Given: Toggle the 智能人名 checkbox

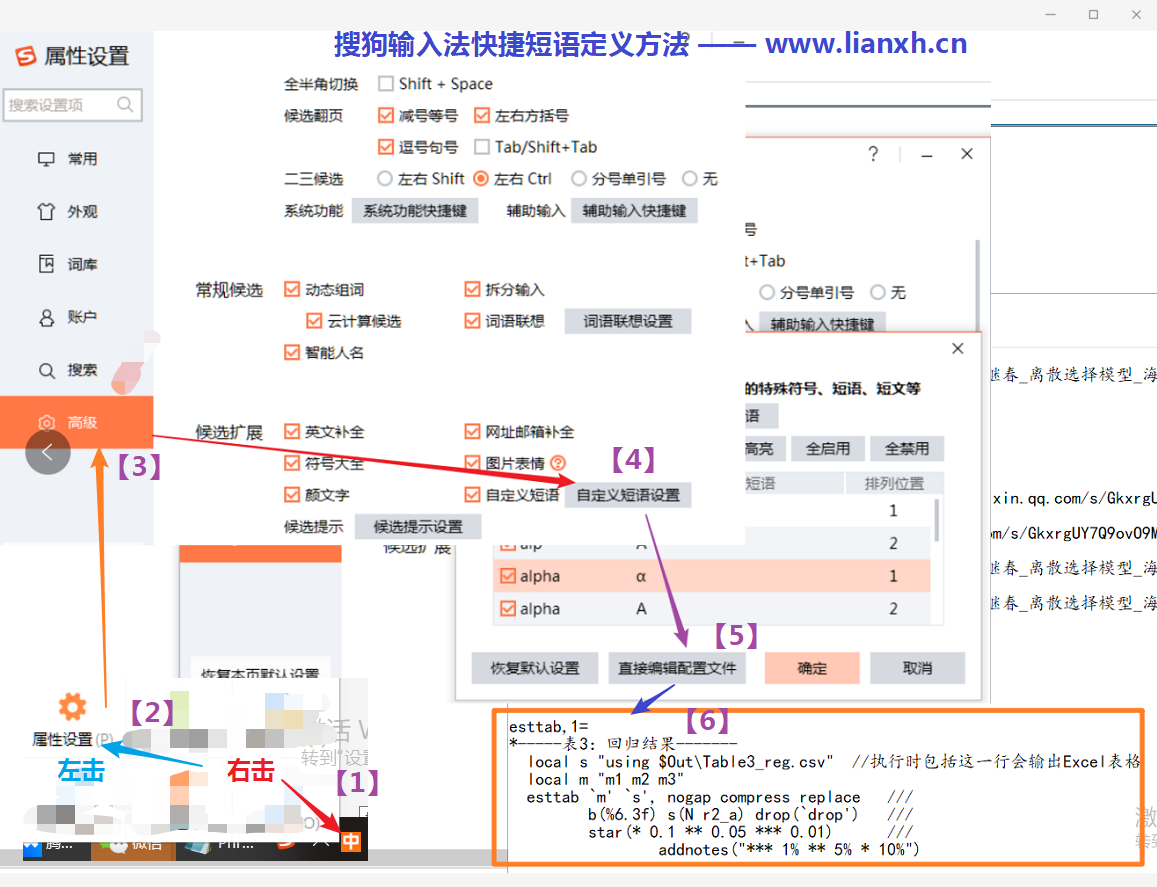Looking at the screenshot, I should click(x=292, y=353).
